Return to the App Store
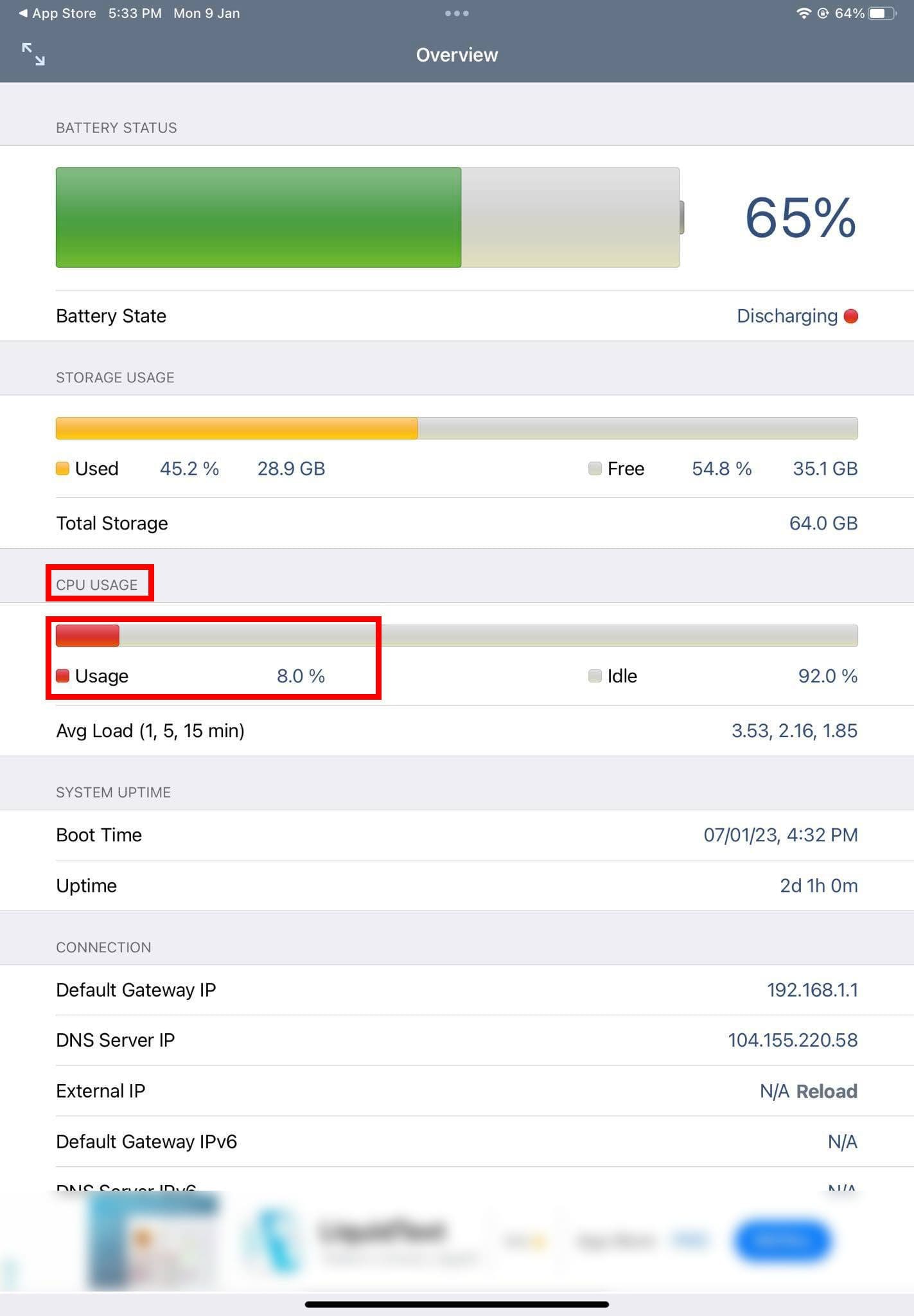This screenshot has width=914, height=1316. (57, 13)
